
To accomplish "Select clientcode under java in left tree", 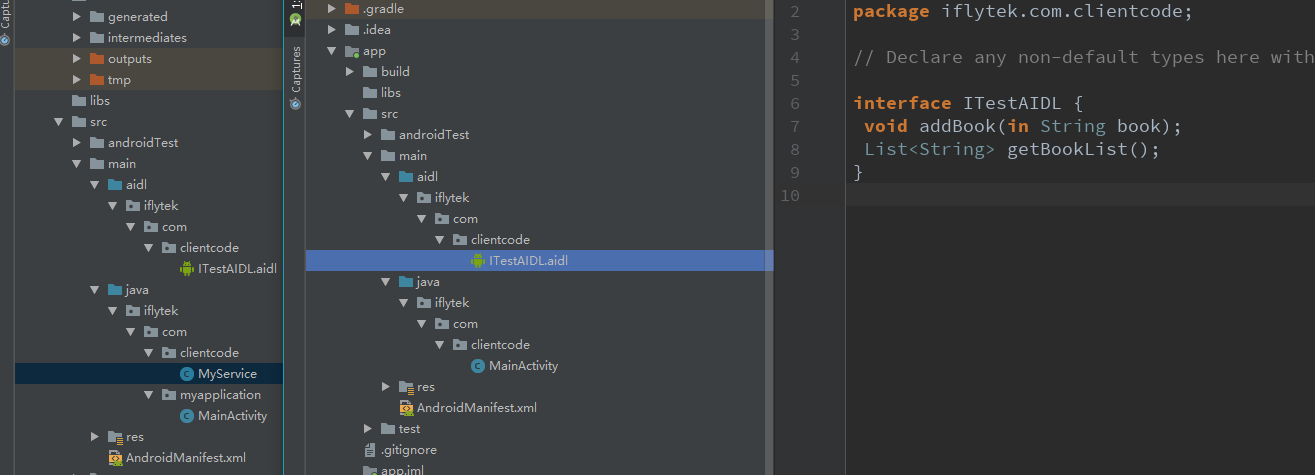I will click(209, 353).
